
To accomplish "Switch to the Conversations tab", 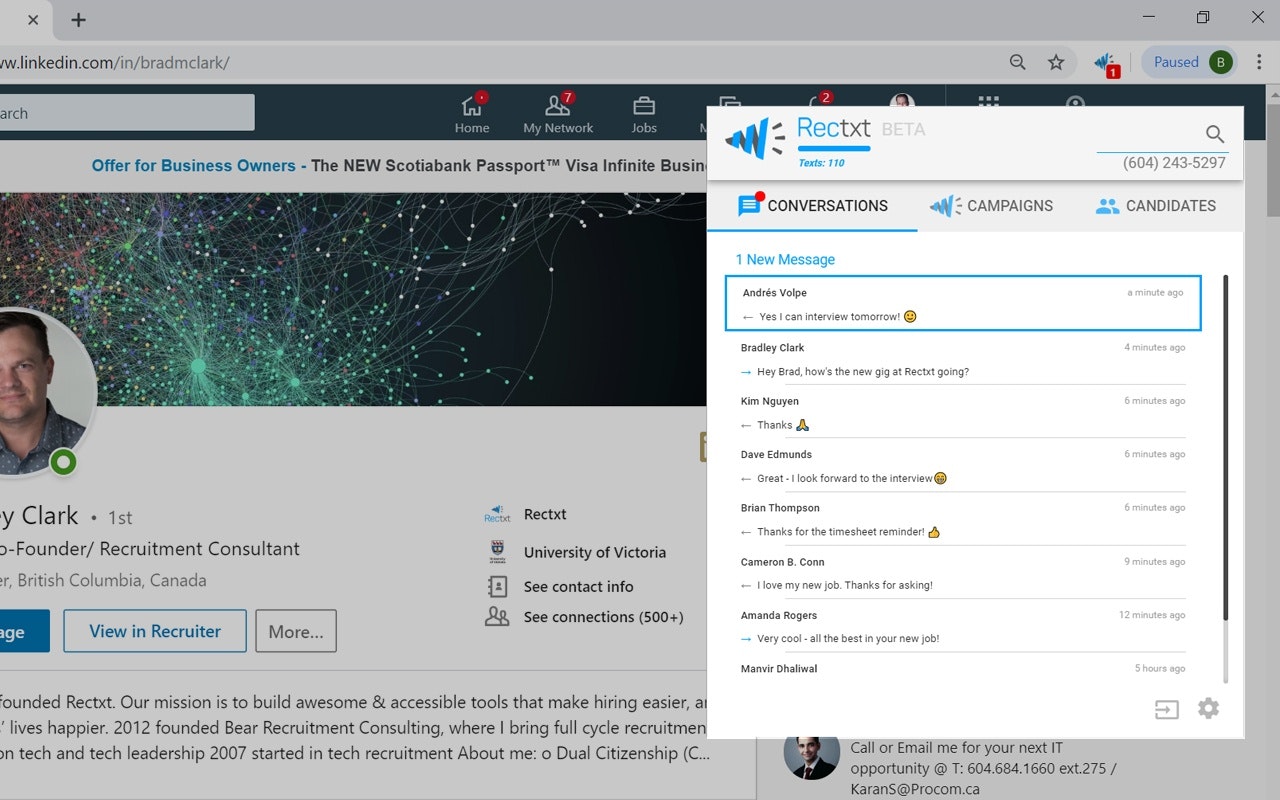I will (813, 206).
